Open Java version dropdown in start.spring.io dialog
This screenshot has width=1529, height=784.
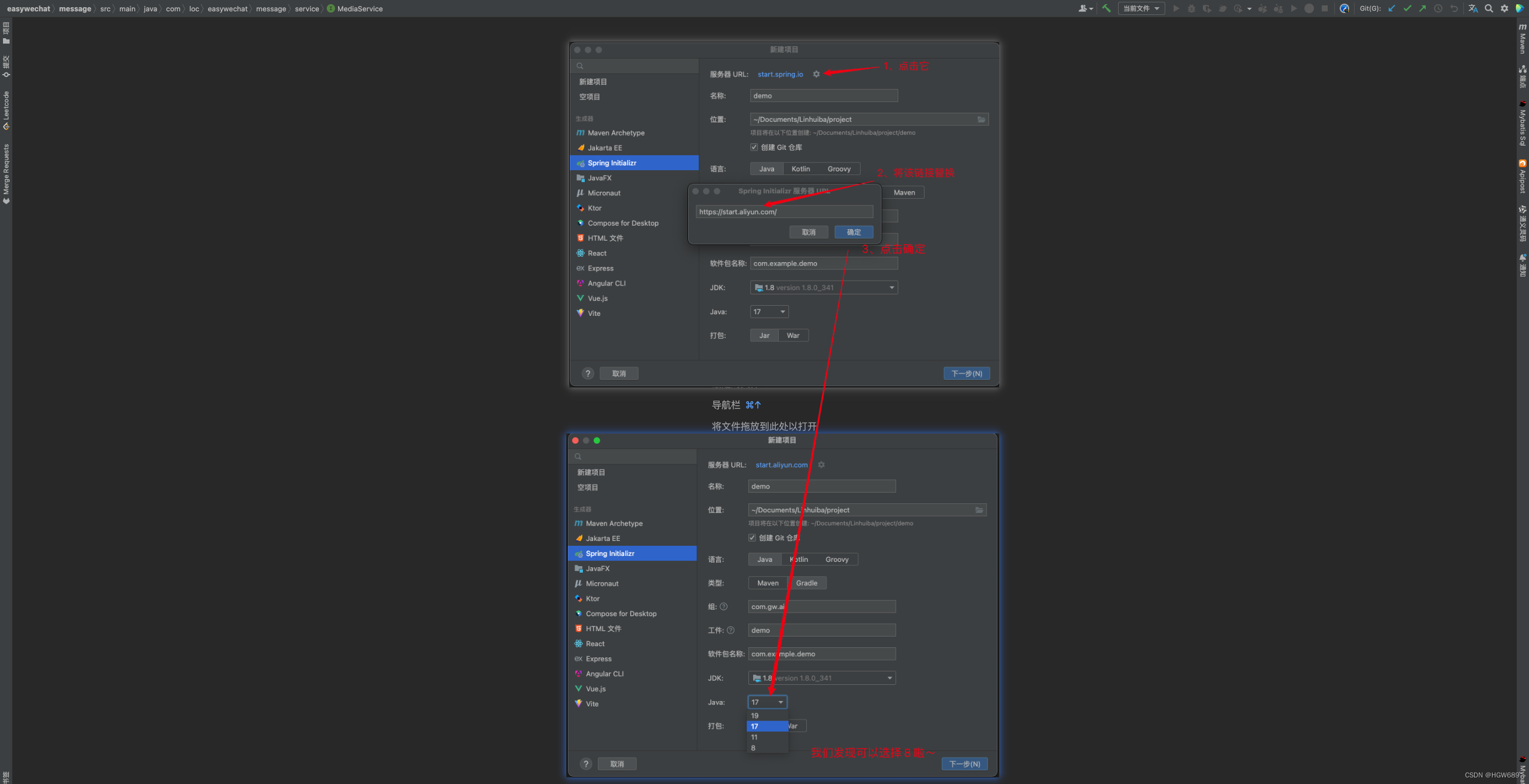[769, 312]
